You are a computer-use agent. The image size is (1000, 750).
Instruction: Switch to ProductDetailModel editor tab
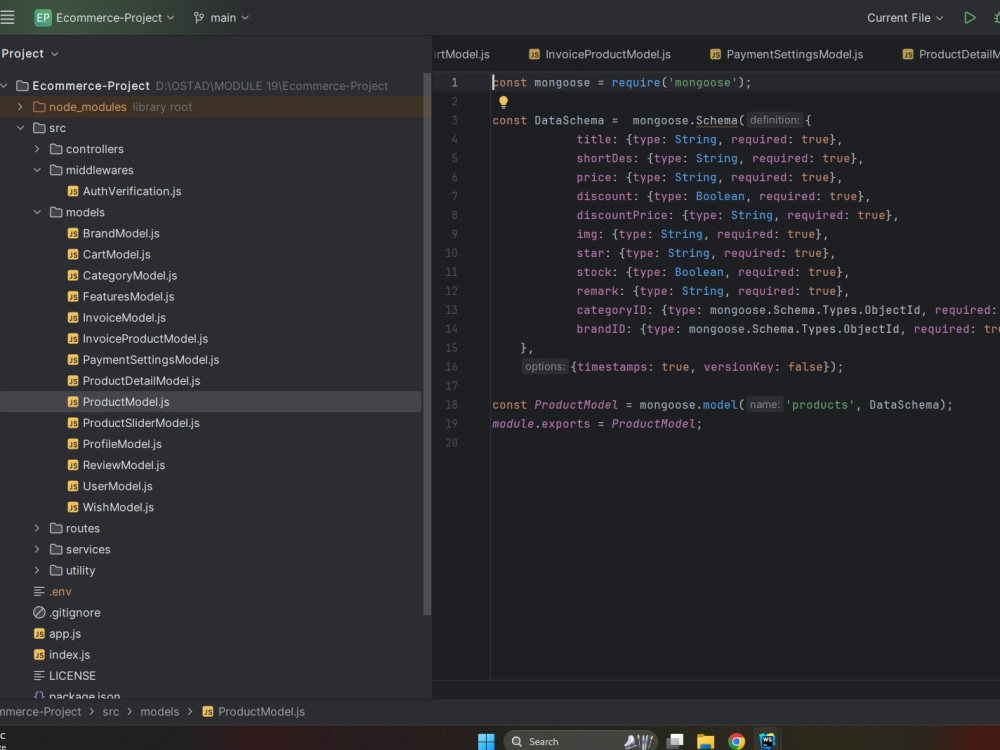point(950,54)
